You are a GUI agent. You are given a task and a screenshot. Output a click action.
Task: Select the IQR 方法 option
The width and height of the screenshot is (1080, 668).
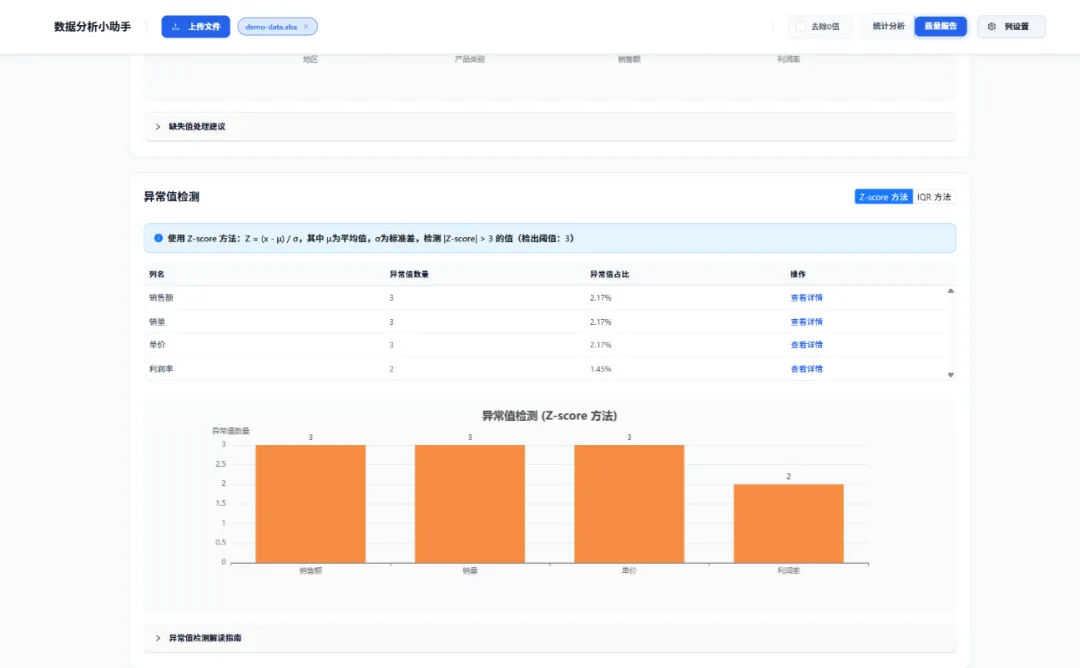click(x=933, y=197)
